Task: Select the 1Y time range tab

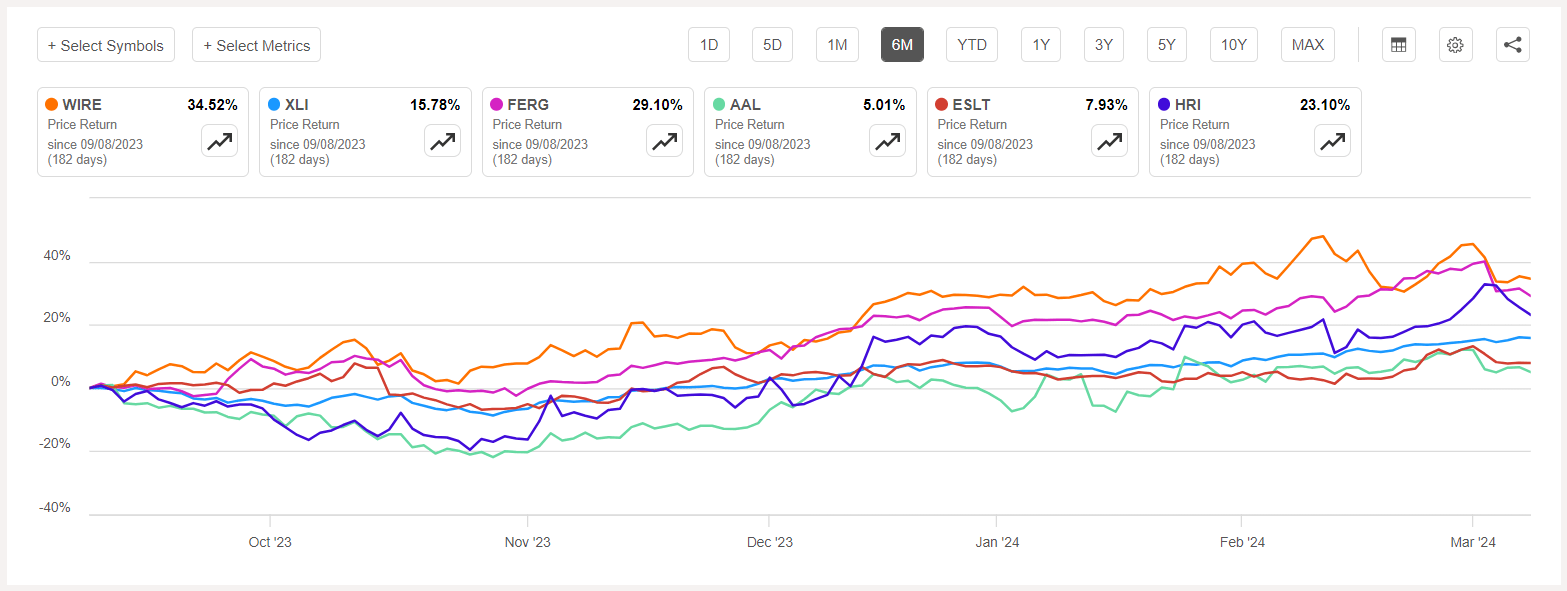Action: tap(1040, 44)
